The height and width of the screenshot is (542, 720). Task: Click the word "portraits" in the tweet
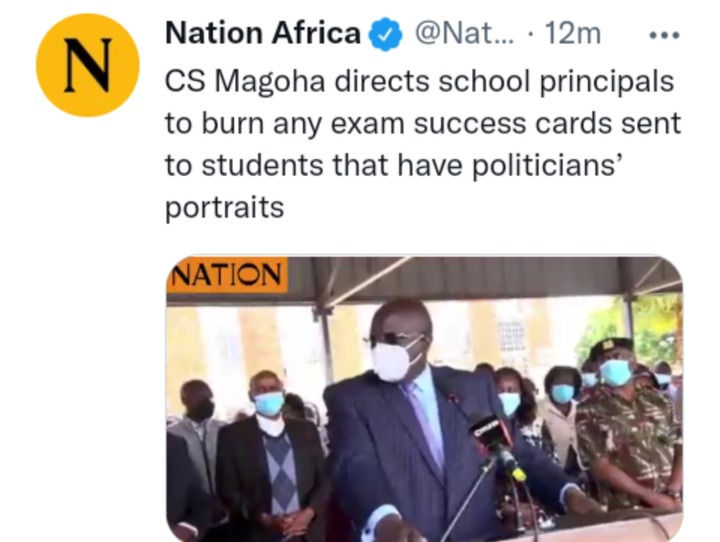click(225, 208)
